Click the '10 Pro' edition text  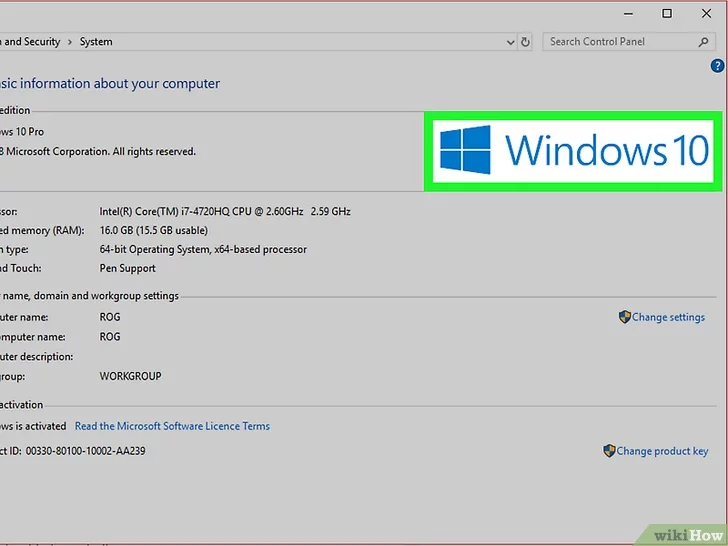30,132
